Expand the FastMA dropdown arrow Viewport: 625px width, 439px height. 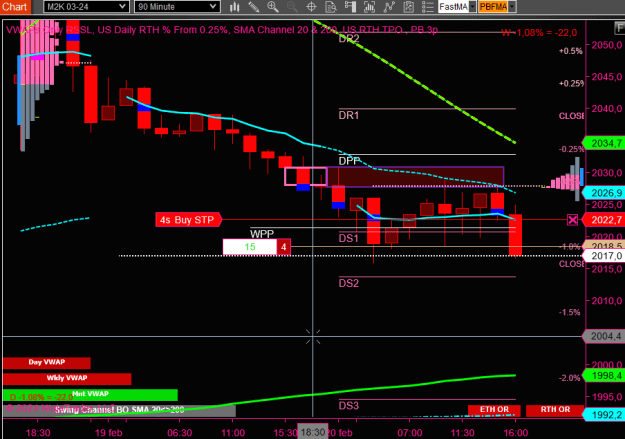[x=473, y=7]
